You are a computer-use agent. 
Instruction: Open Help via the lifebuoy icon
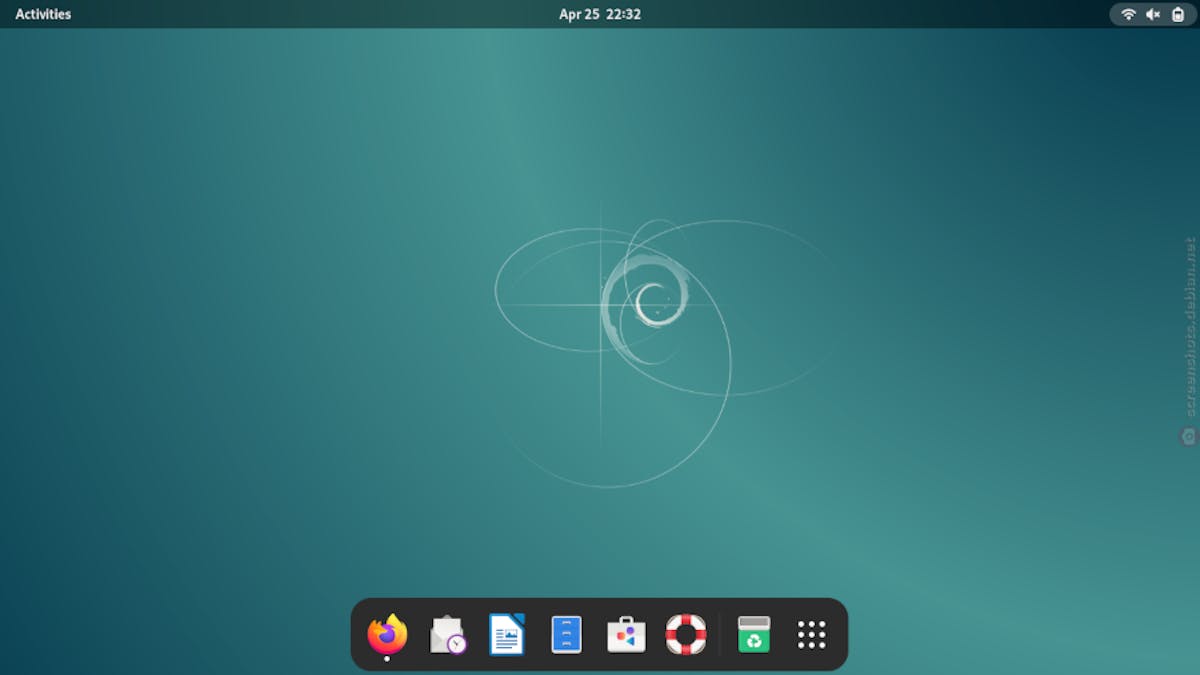tap(686, 634)
